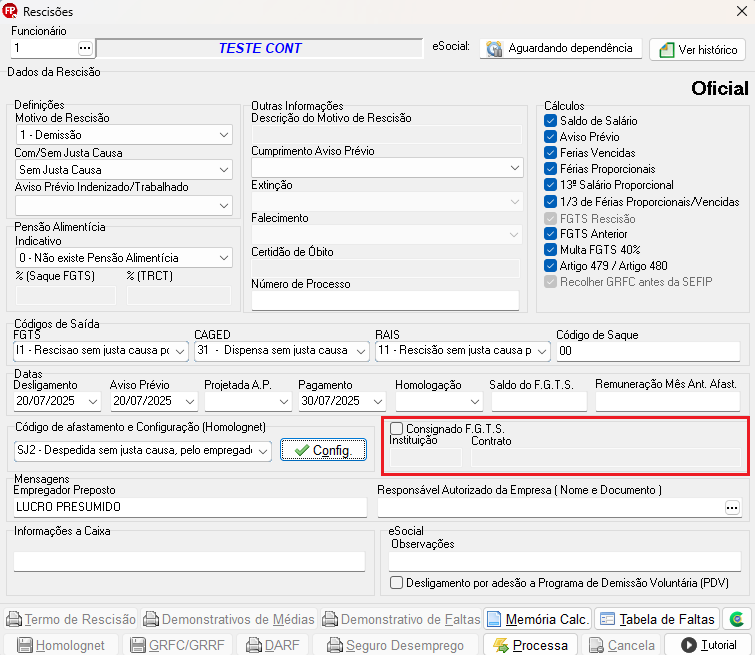Click the printer icon for Termo de Rescisão
This screenshot has width=755, height=655.
14,619
